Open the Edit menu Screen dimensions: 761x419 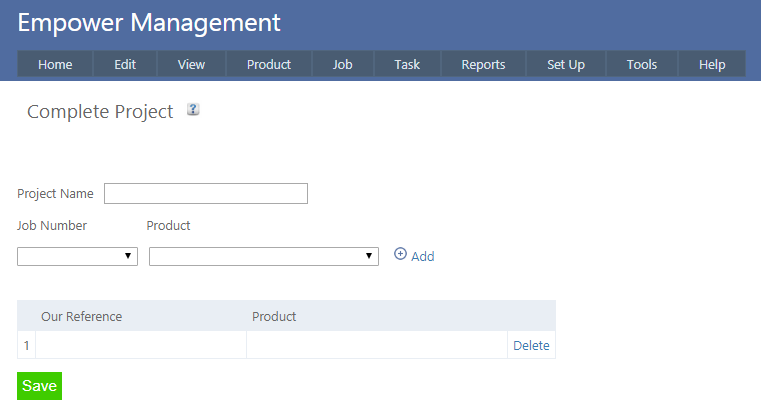click(x=125, y=64)
